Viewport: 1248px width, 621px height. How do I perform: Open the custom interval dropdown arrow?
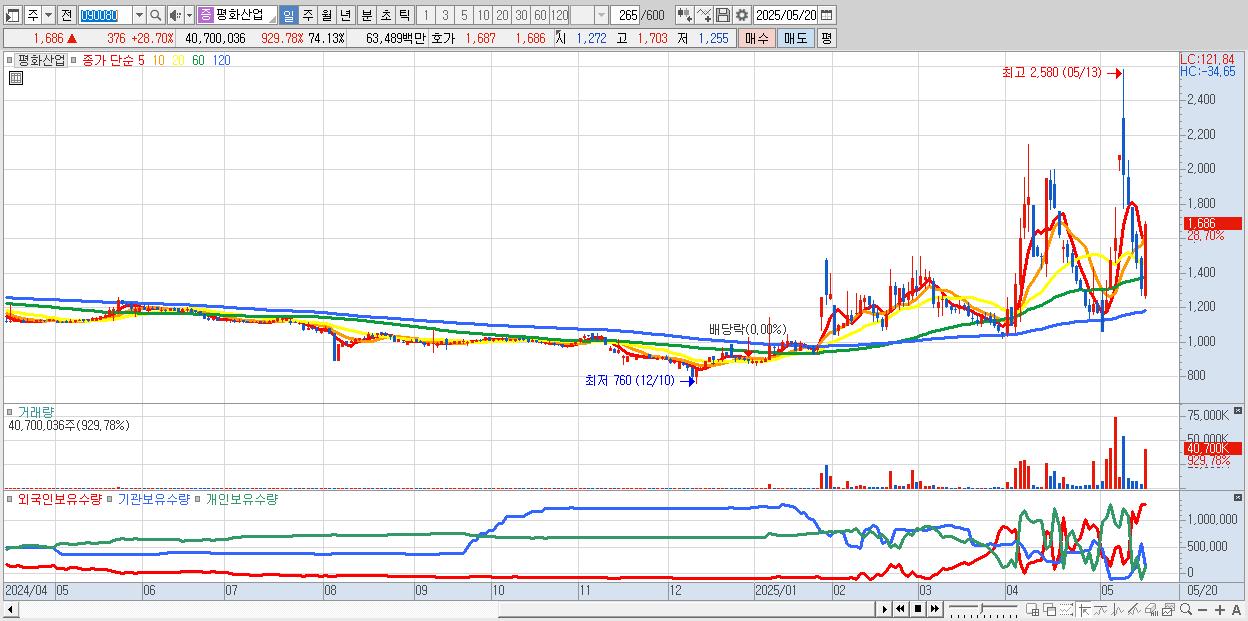(x=601, y=15)
